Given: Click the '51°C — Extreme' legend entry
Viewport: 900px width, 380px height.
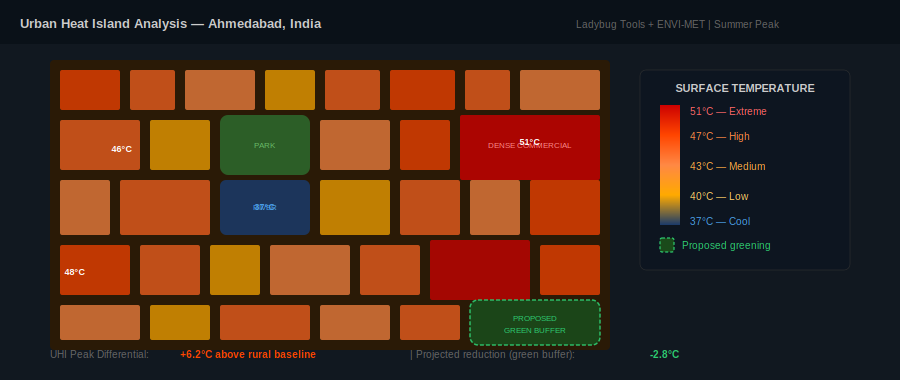Looking at the screenshot, I should [728, 111].
